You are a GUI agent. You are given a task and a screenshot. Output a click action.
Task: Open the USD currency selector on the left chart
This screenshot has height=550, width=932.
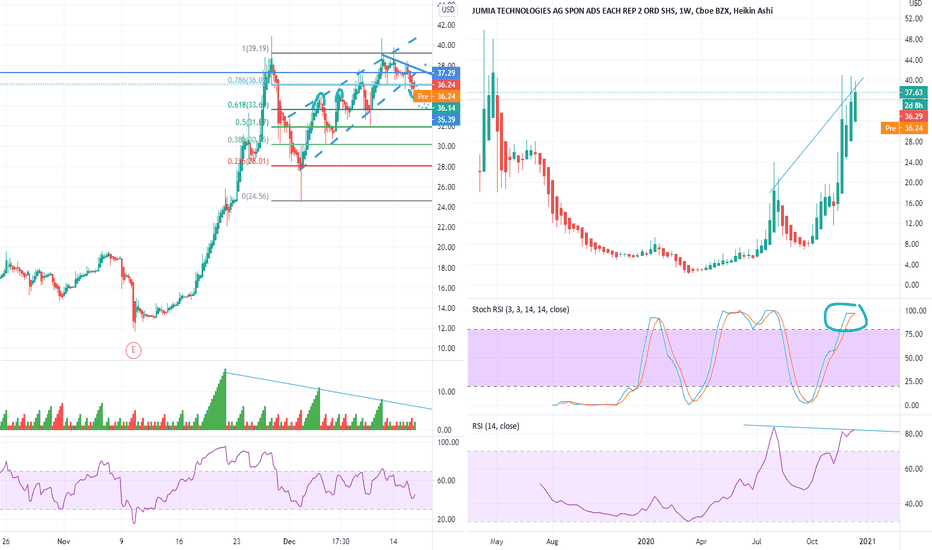pos(448,10)
